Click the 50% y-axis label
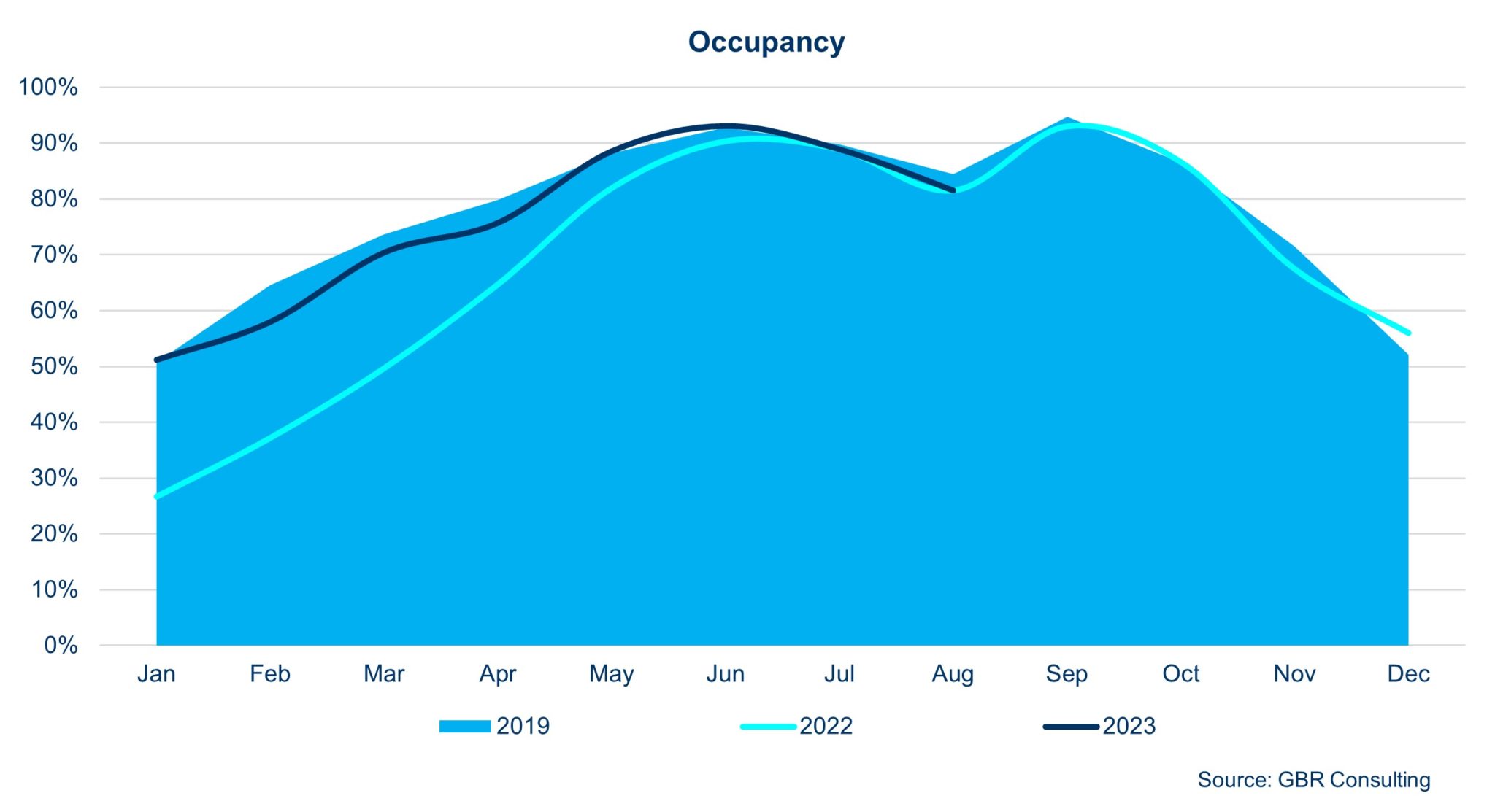This screenshot has height=812, width=1495. 54,366
